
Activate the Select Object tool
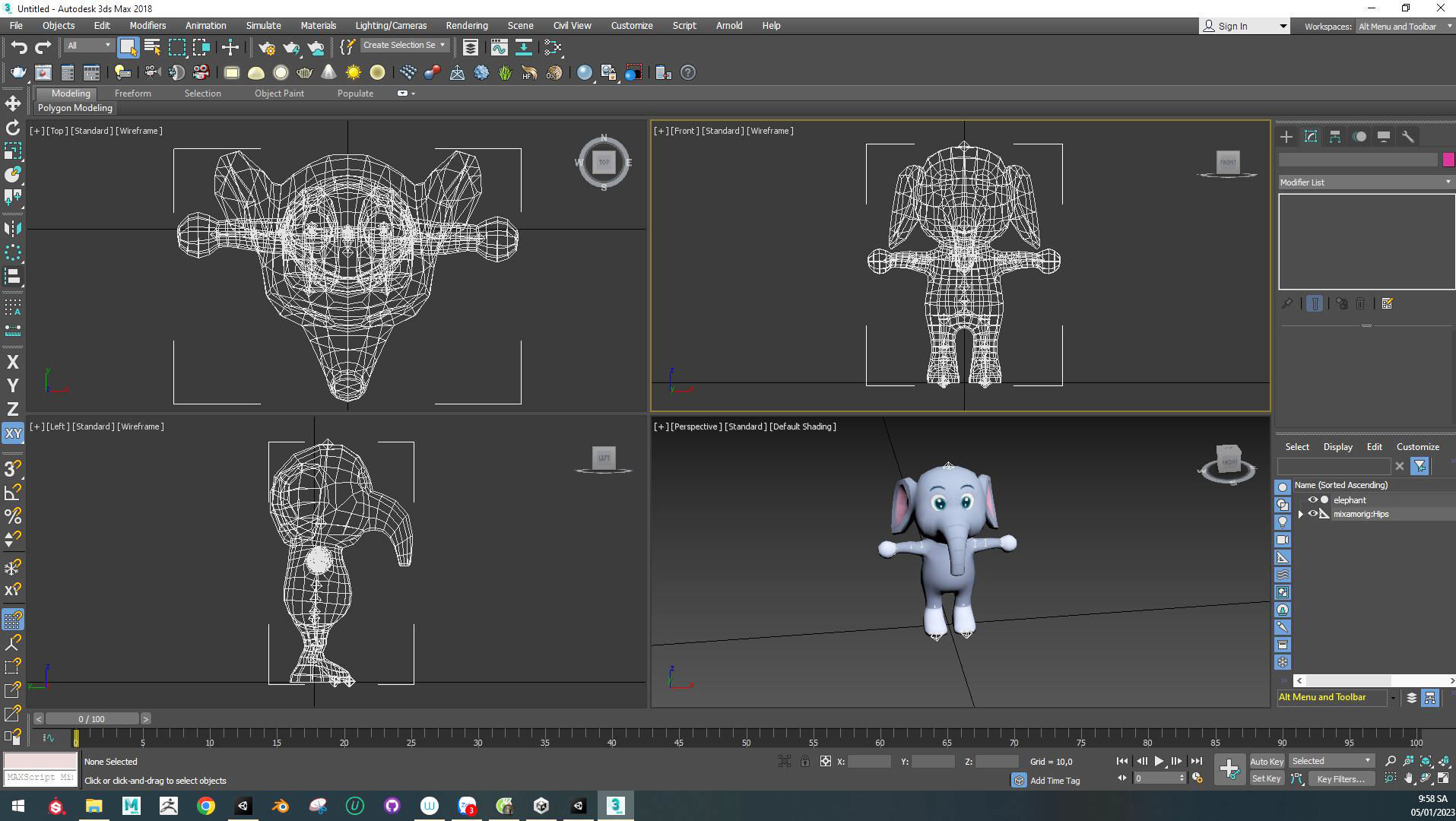tap(128, 47)
